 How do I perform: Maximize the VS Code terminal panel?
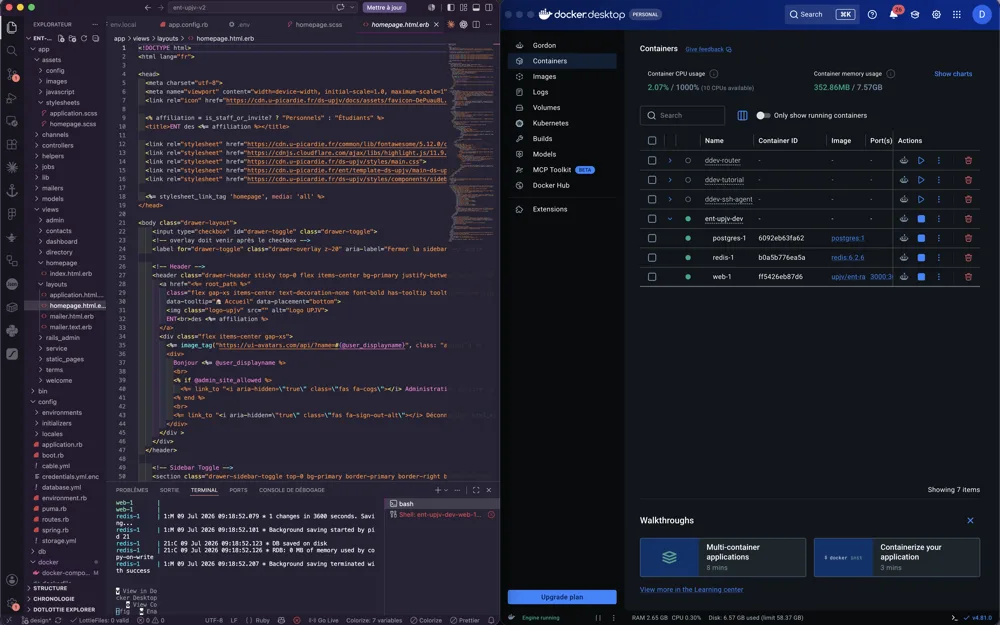pyautogui.click(x=476, y=490)
